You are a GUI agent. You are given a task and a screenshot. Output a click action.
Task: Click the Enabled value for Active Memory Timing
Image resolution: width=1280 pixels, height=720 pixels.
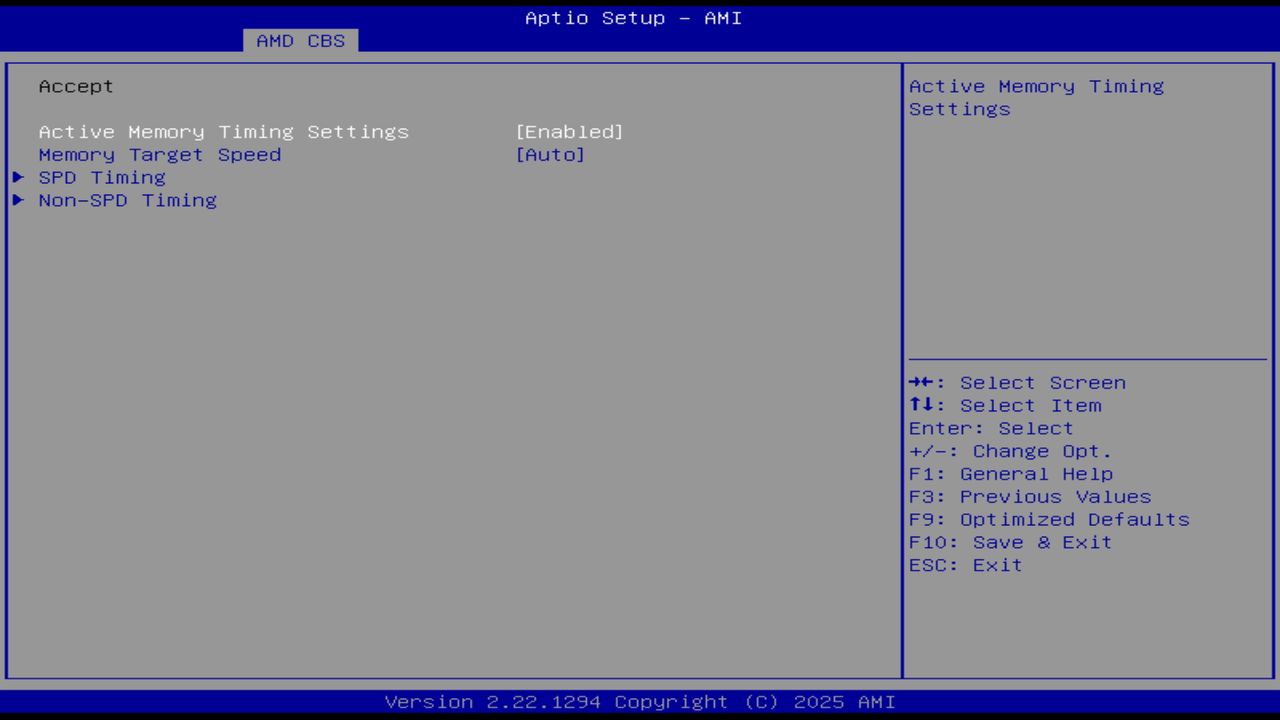(x=570, y=131)
